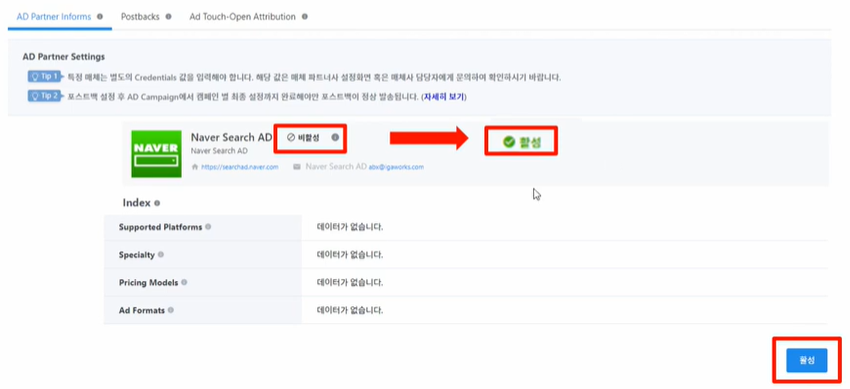Screen dimensions: 850x389
Task: Click the blue 활성 activate button
Action: point(807,360)
